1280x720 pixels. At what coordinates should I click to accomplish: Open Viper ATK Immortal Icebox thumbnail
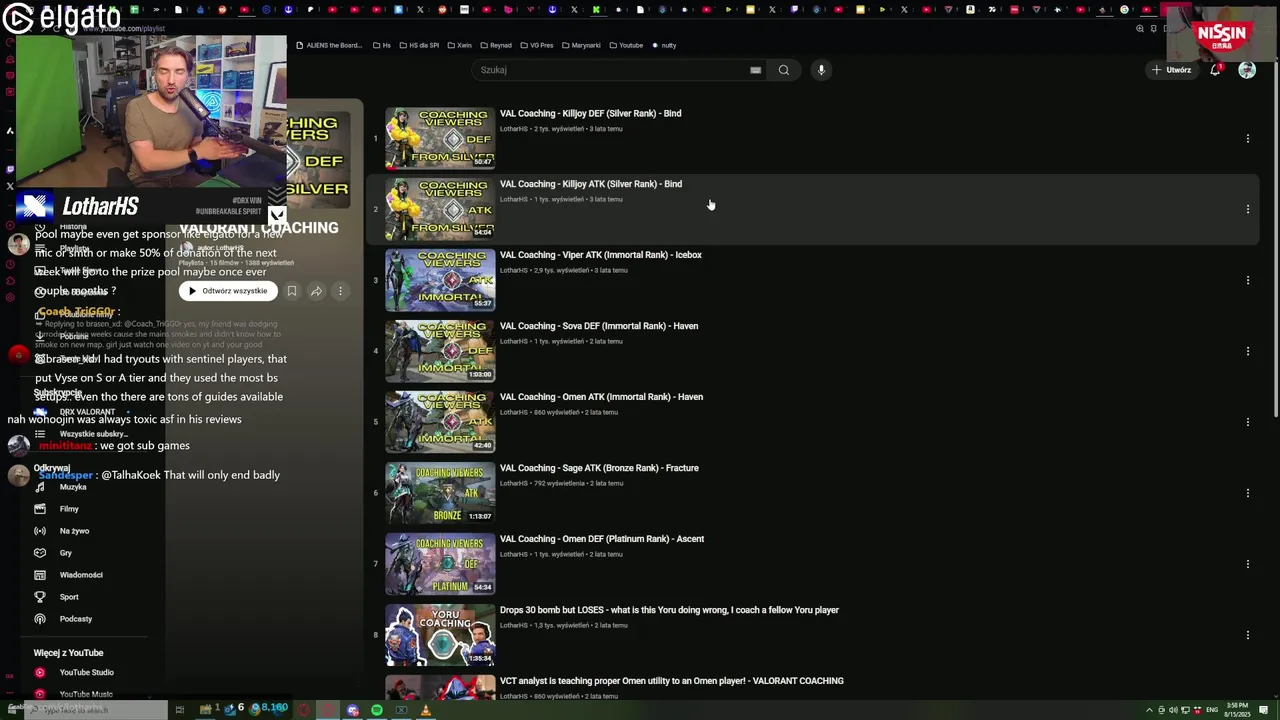(x=440, y=280)
